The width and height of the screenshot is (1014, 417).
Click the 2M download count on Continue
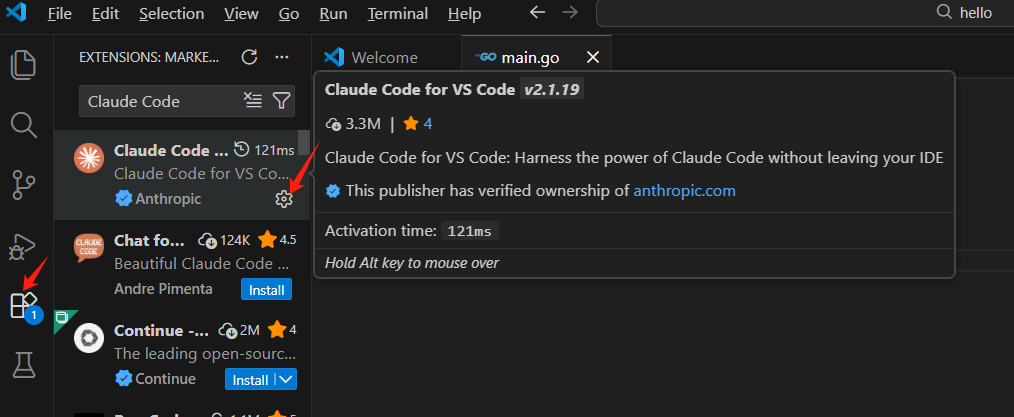250,330
